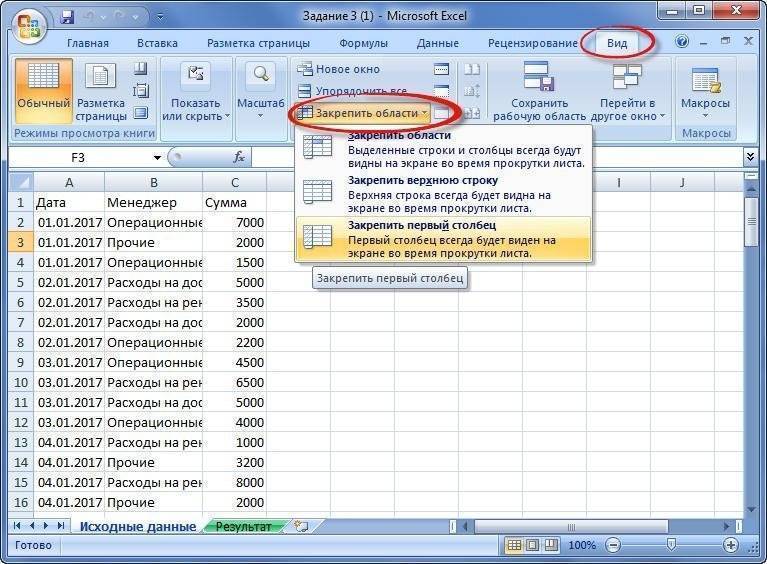
Task: Click full screen icon in view modes group
Action: click(141, 113)
